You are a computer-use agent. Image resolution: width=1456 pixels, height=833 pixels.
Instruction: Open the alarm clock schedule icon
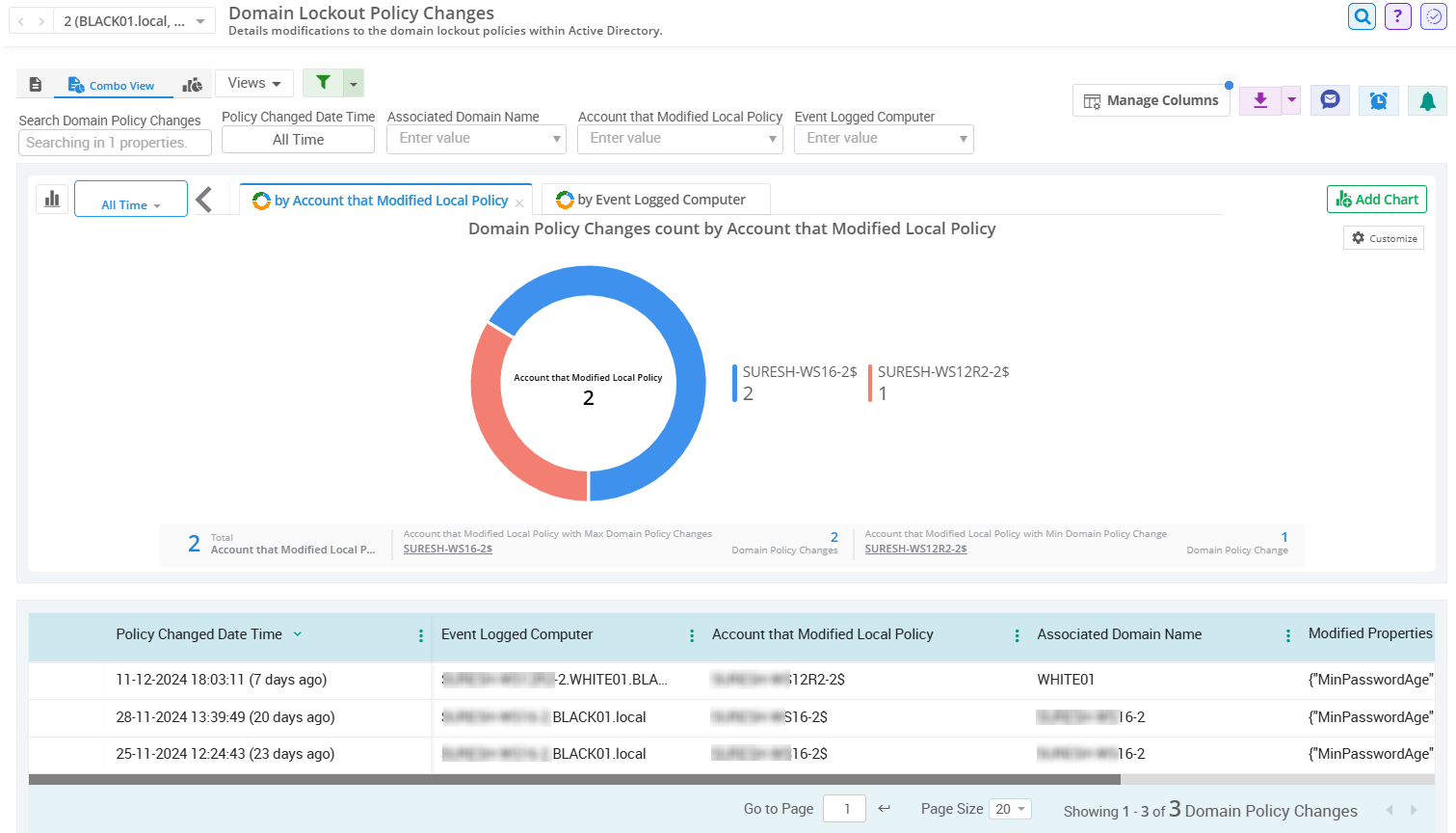point(1378,100)
